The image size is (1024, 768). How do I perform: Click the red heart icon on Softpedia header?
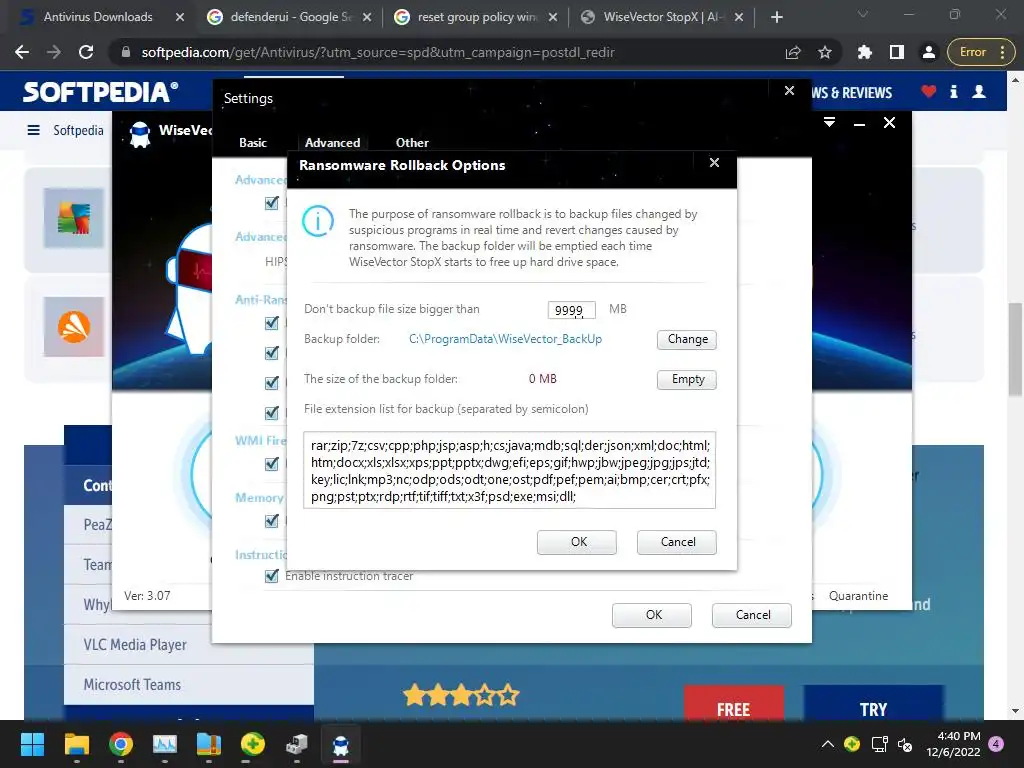coord(929,91)
